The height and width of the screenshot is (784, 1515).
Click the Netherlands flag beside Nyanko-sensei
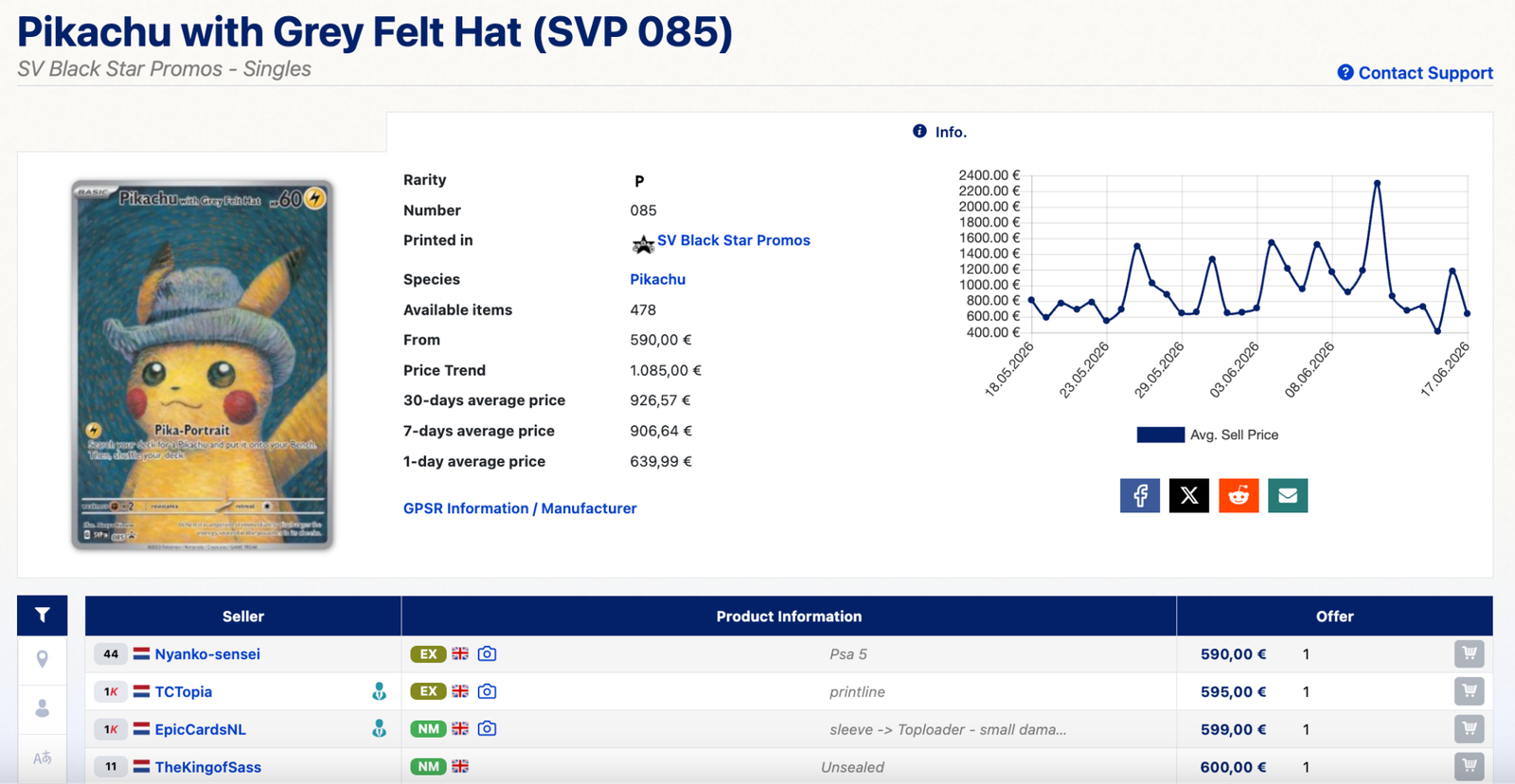tap(141, 653)
